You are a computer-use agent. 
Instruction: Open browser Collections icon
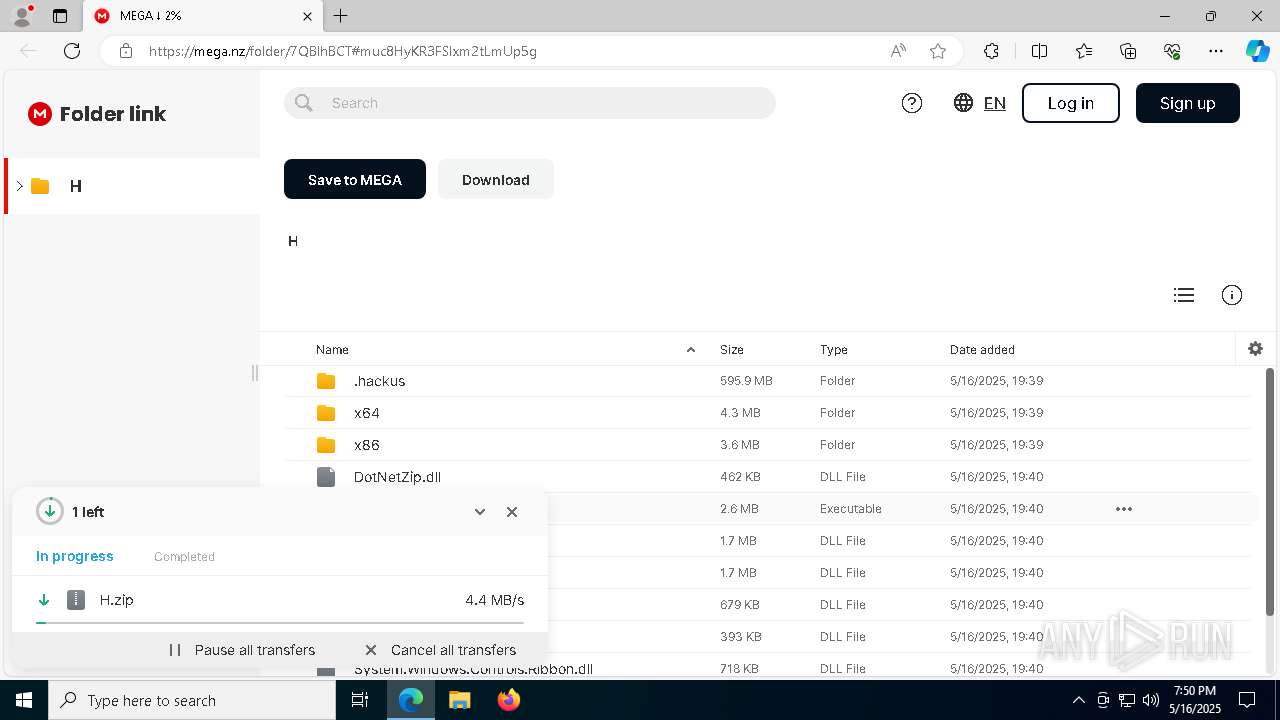click(1128, 51)
